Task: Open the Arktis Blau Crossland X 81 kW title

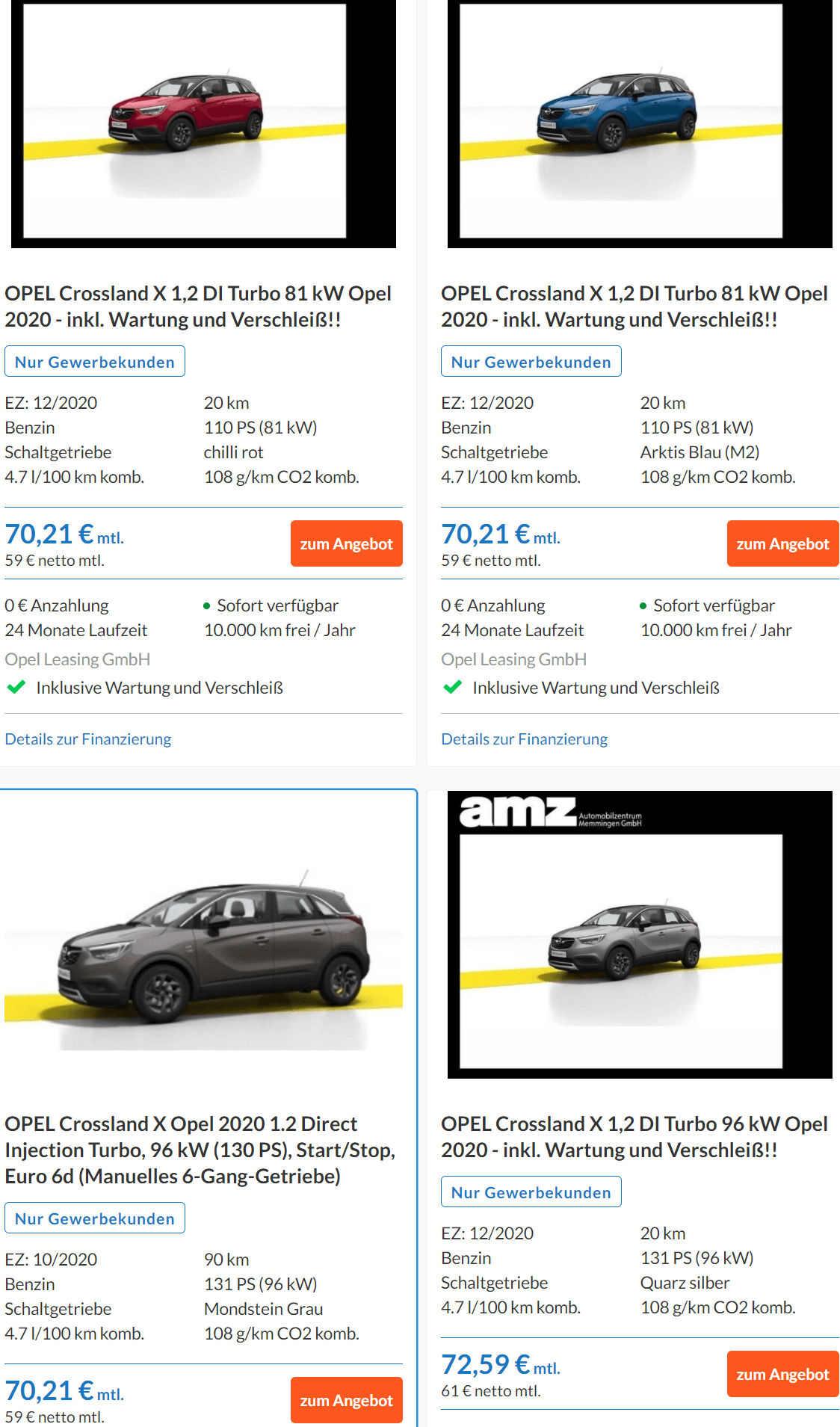Action: [634, 306]
